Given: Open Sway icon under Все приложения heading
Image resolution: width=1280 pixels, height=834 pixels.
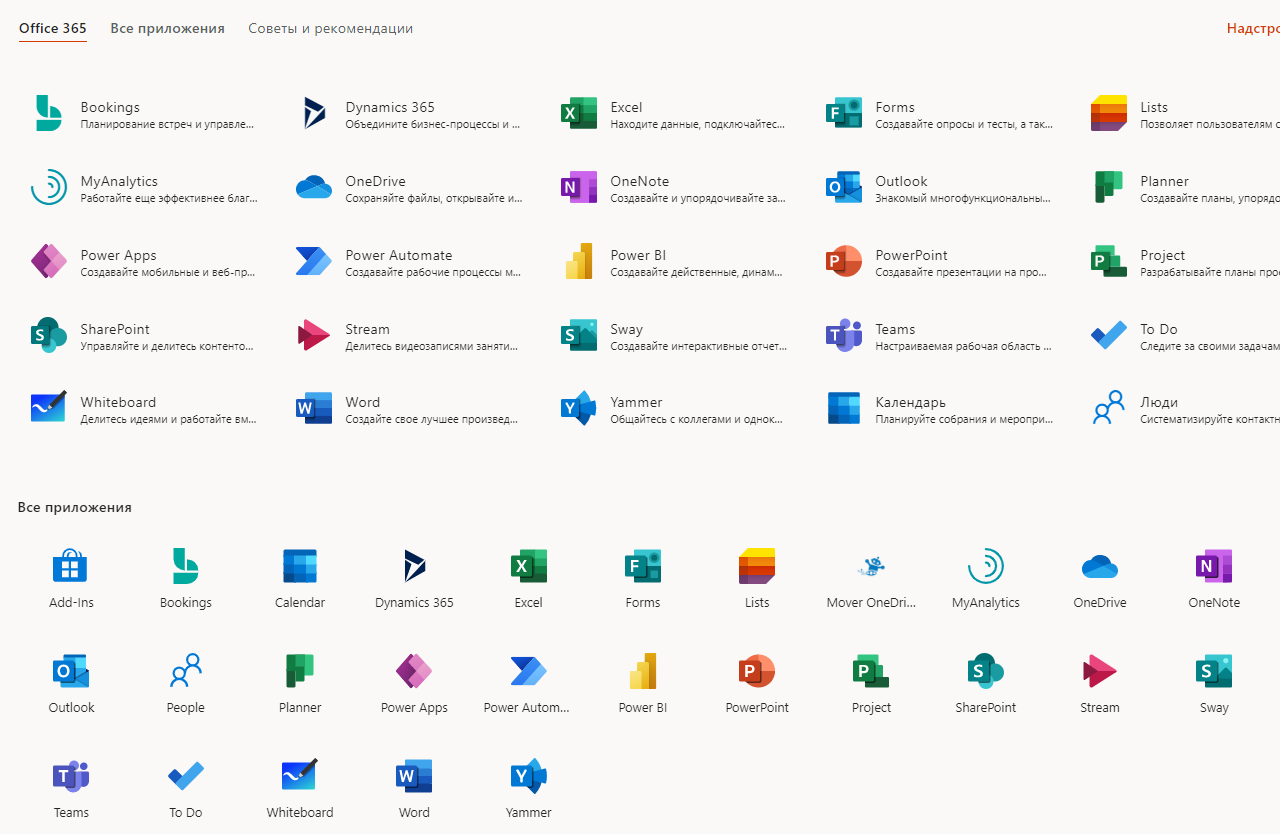Looking at the screenshot, I should click(x=1214, y=672).
